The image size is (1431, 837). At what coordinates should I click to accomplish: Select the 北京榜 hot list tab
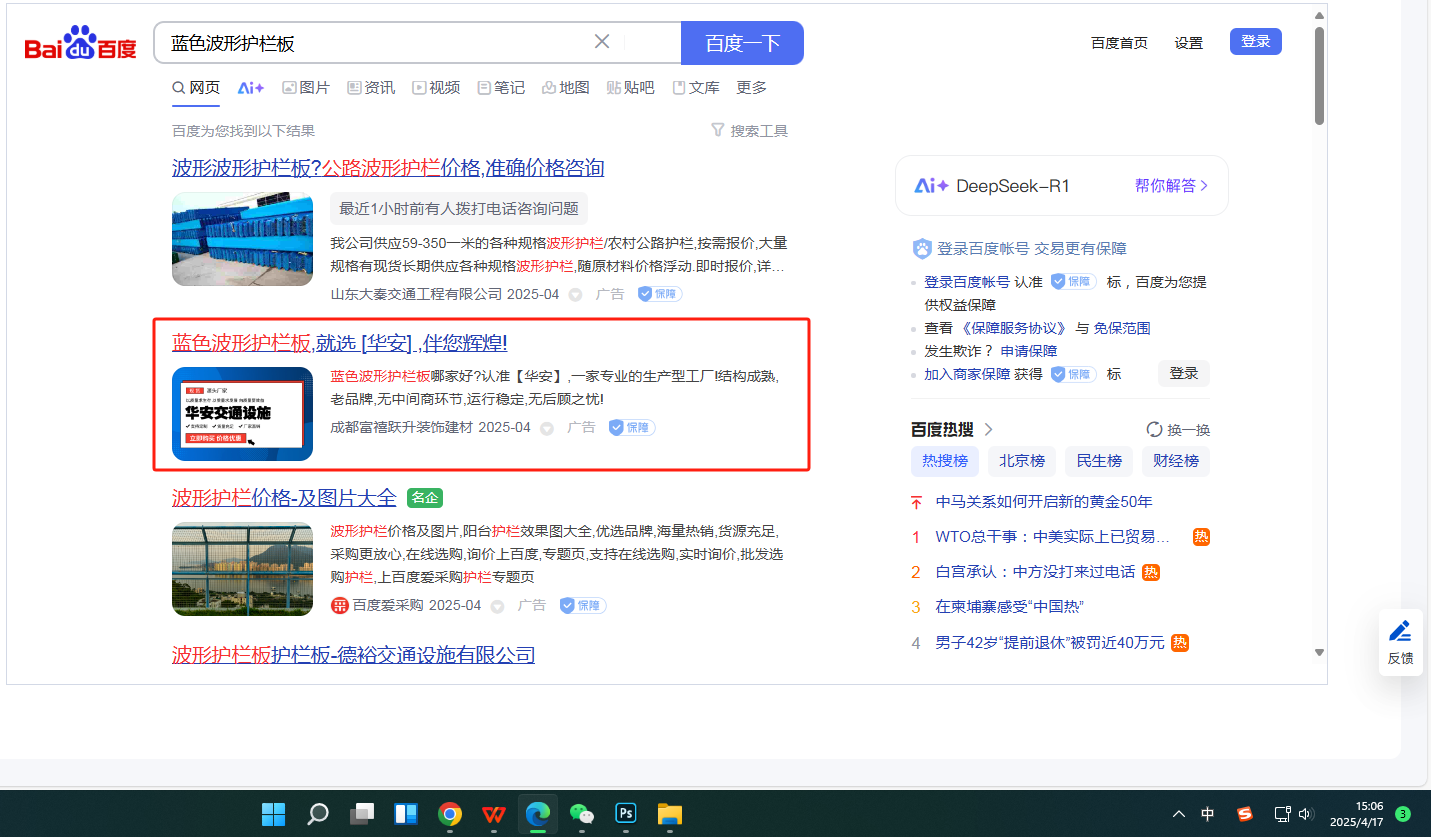pyautogui.click(x=1022, y=461)
